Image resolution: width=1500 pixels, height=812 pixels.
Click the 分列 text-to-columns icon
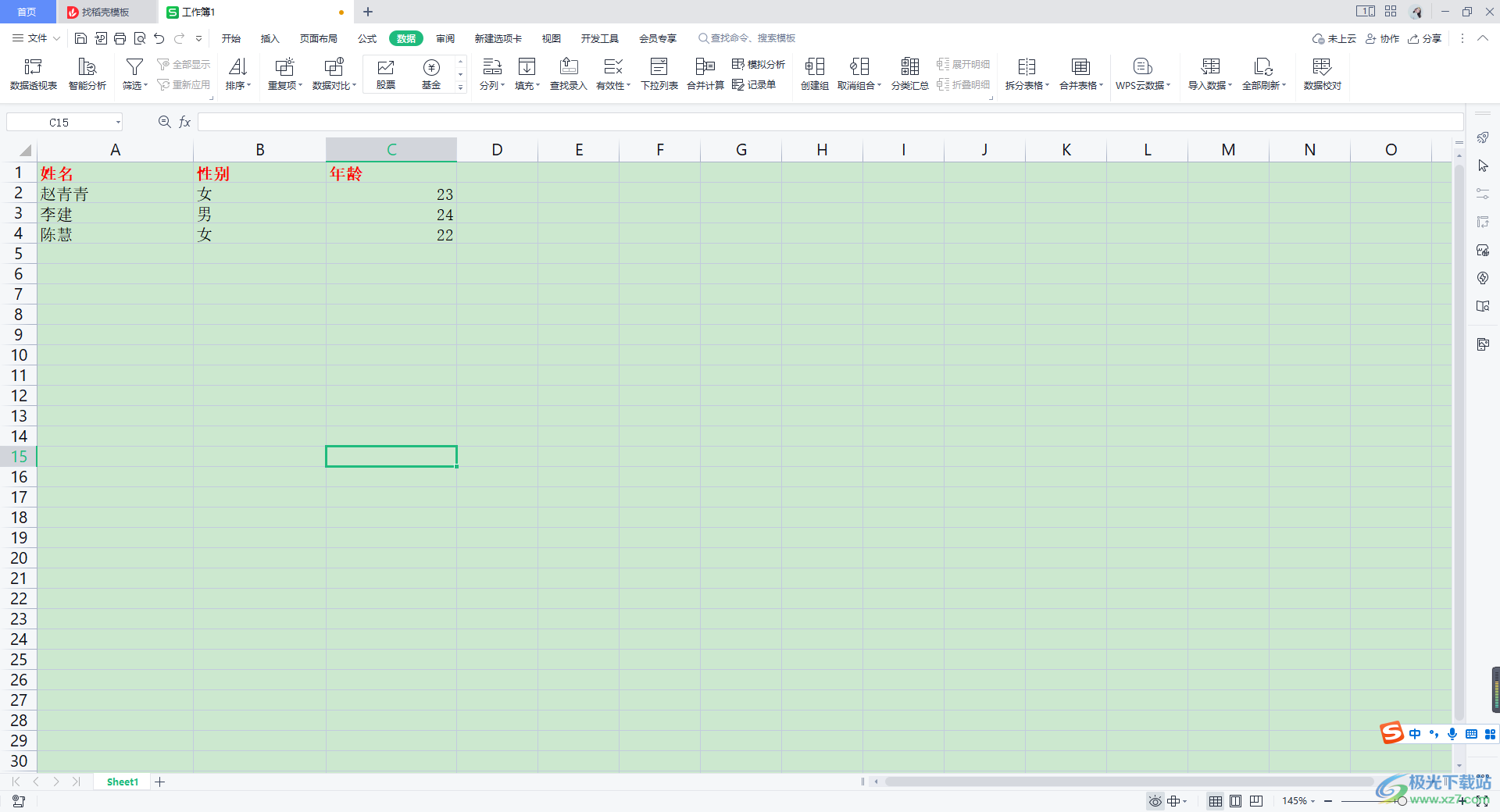492,67
